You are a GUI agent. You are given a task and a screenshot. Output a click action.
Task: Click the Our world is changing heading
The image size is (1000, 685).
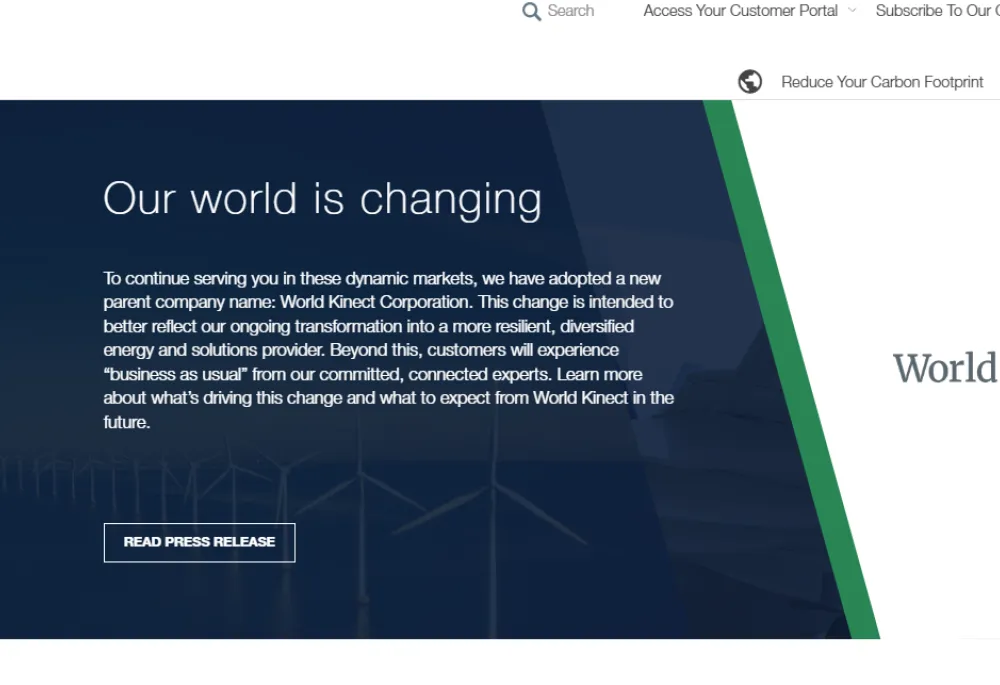click(x=322, y=200)
